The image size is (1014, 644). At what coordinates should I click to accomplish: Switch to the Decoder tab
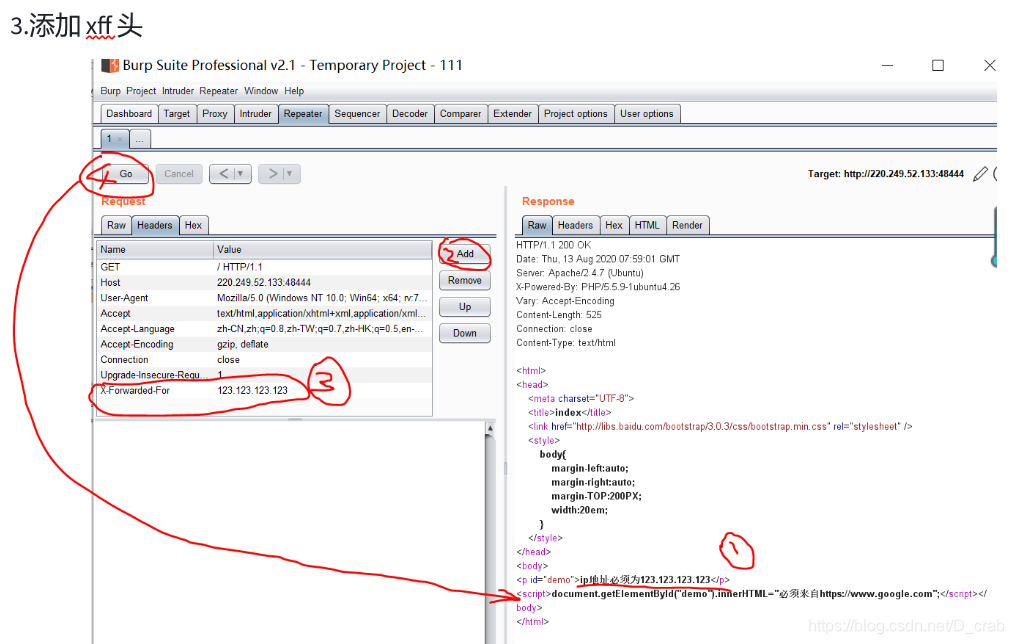410,114
